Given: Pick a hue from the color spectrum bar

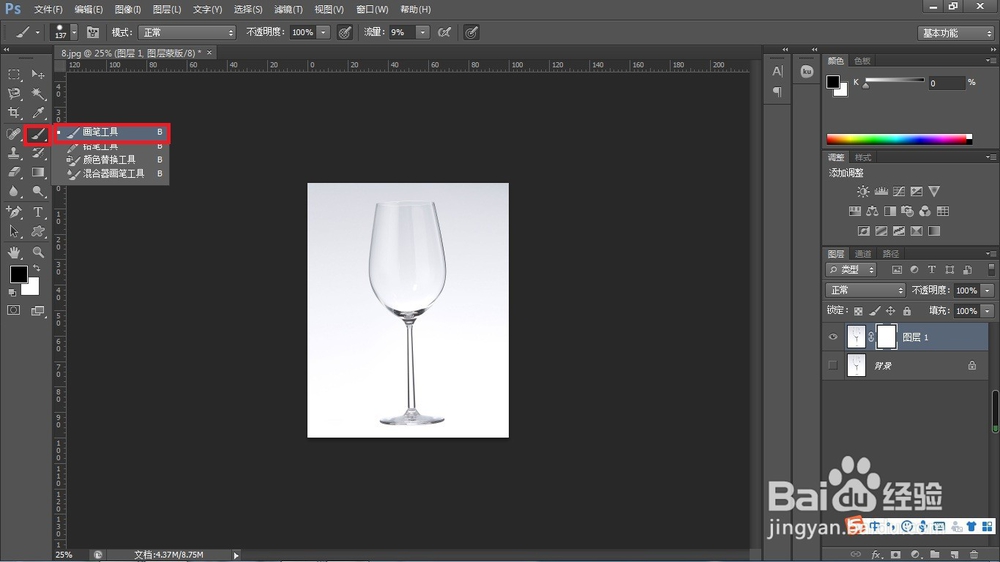Looking at the screenshot, I should point(899,139).
